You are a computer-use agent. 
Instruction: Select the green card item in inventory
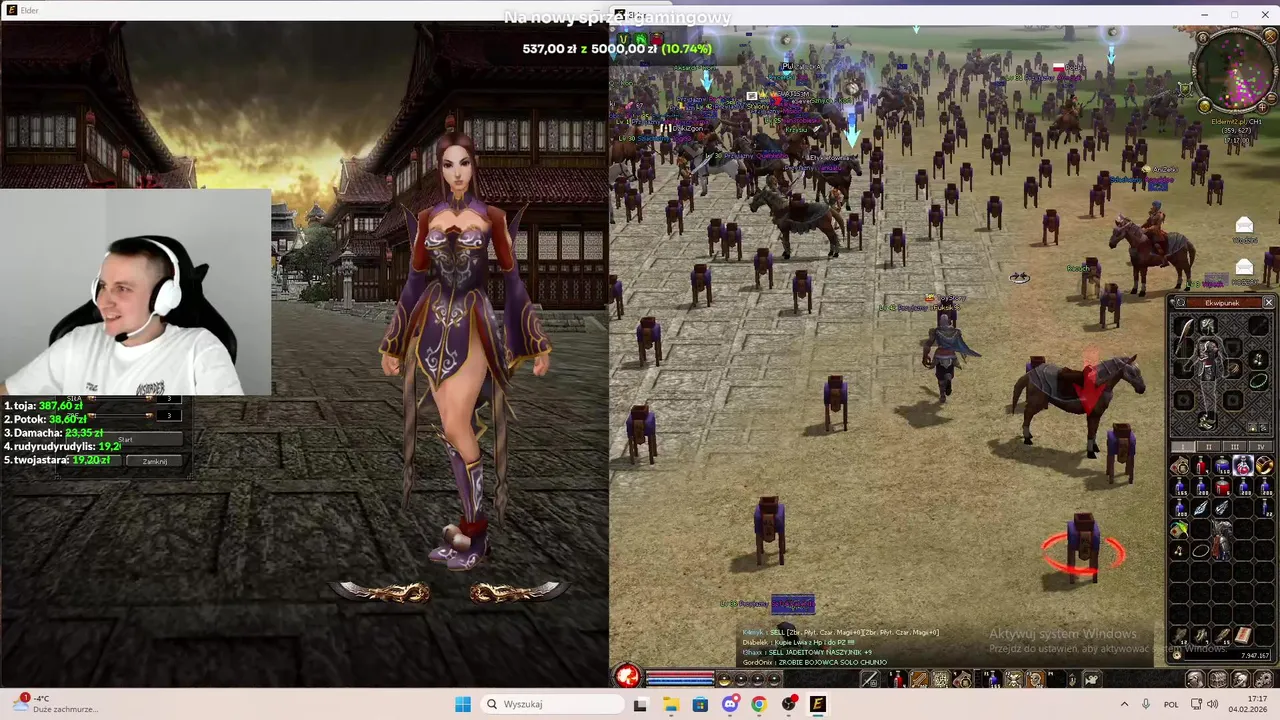click(x=1179, y=529)
